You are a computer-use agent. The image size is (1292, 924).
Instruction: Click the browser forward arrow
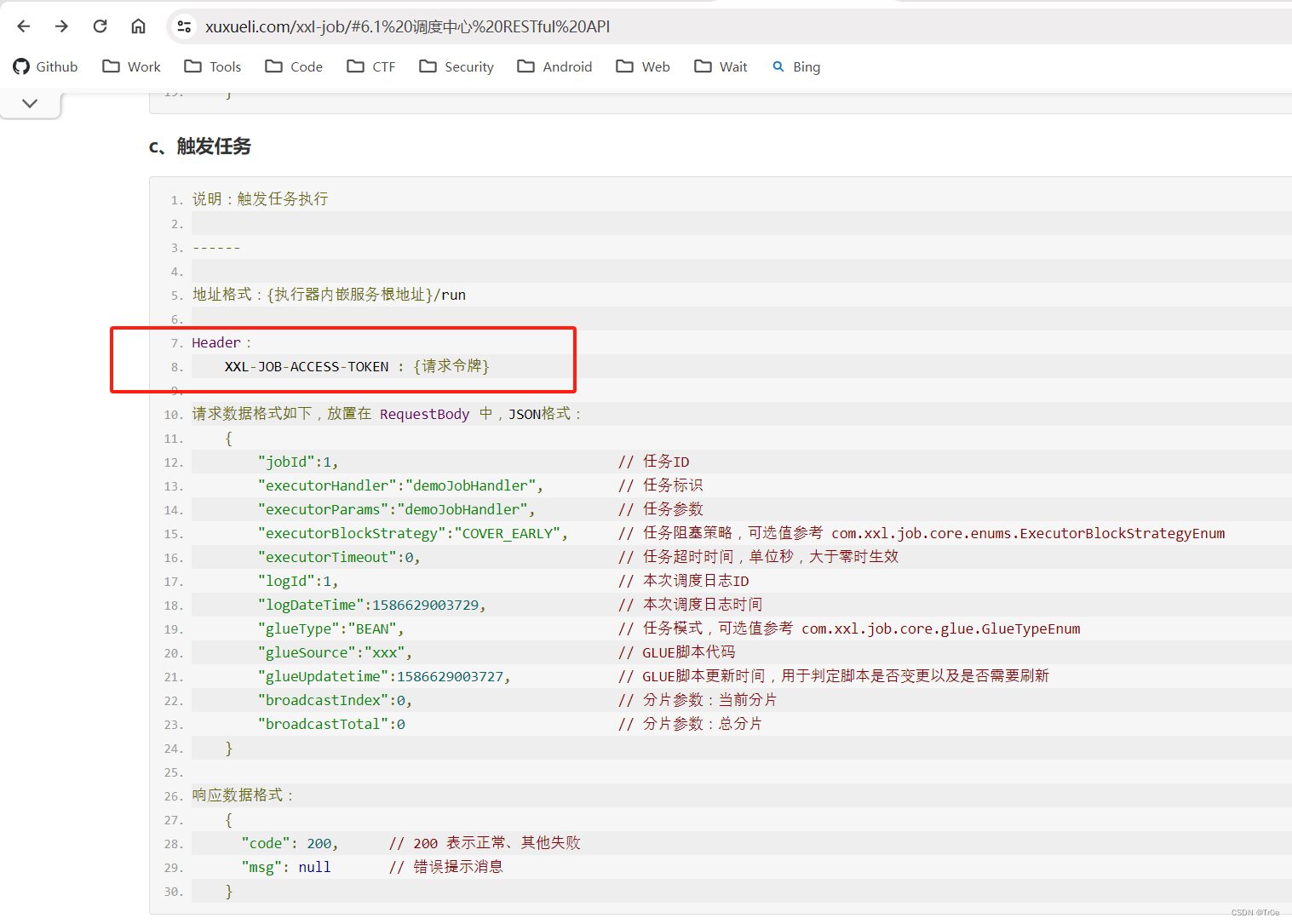tap(61, 26)
